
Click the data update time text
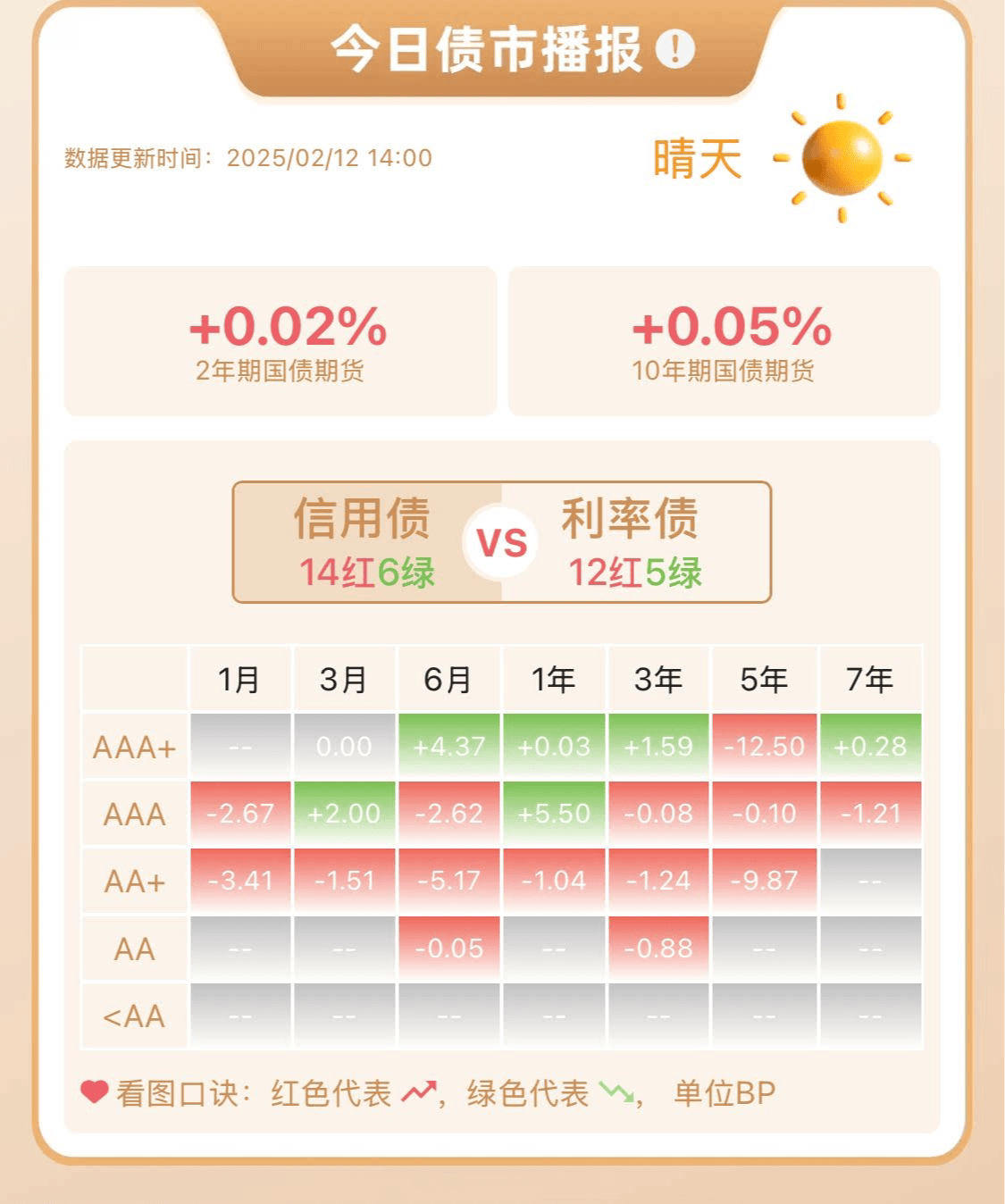tap(248, 158)
